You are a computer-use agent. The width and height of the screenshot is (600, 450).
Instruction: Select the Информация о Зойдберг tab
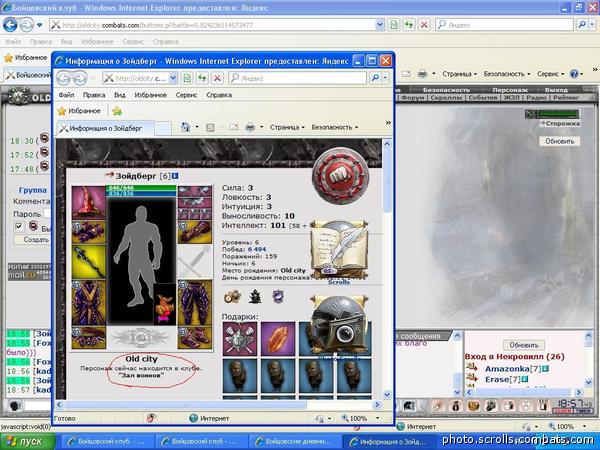tap(105, 128)
